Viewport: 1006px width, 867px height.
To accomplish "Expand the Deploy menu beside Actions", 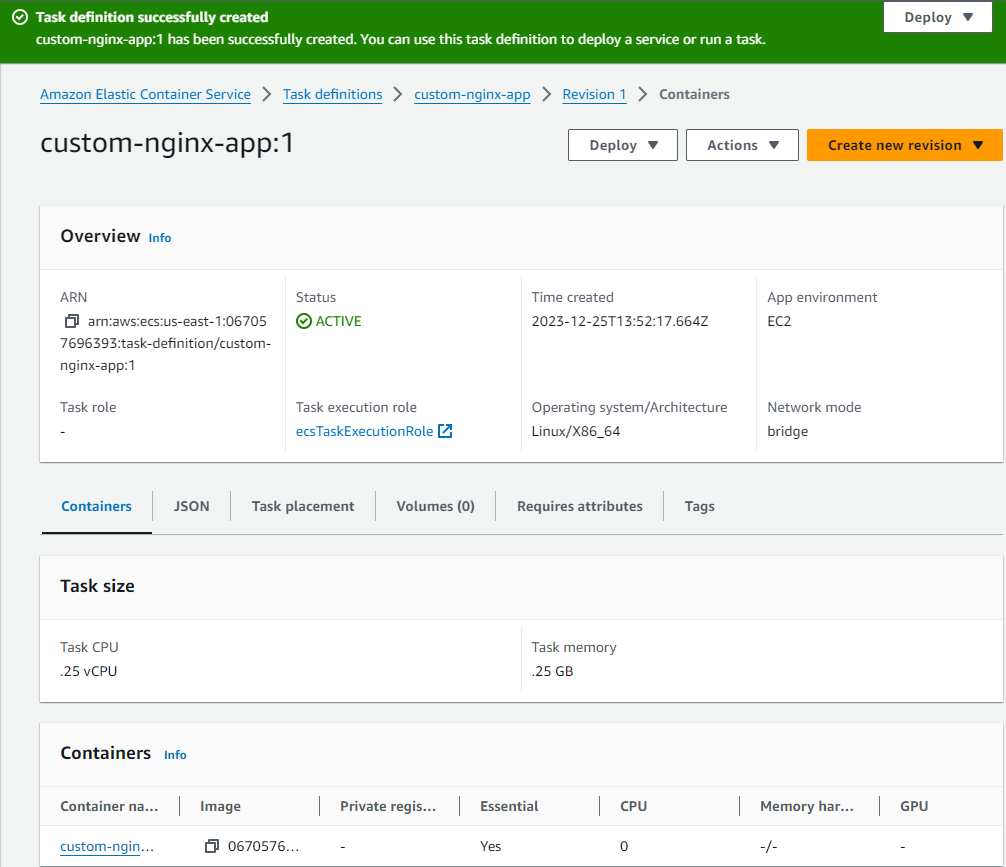I will point(623,145).
